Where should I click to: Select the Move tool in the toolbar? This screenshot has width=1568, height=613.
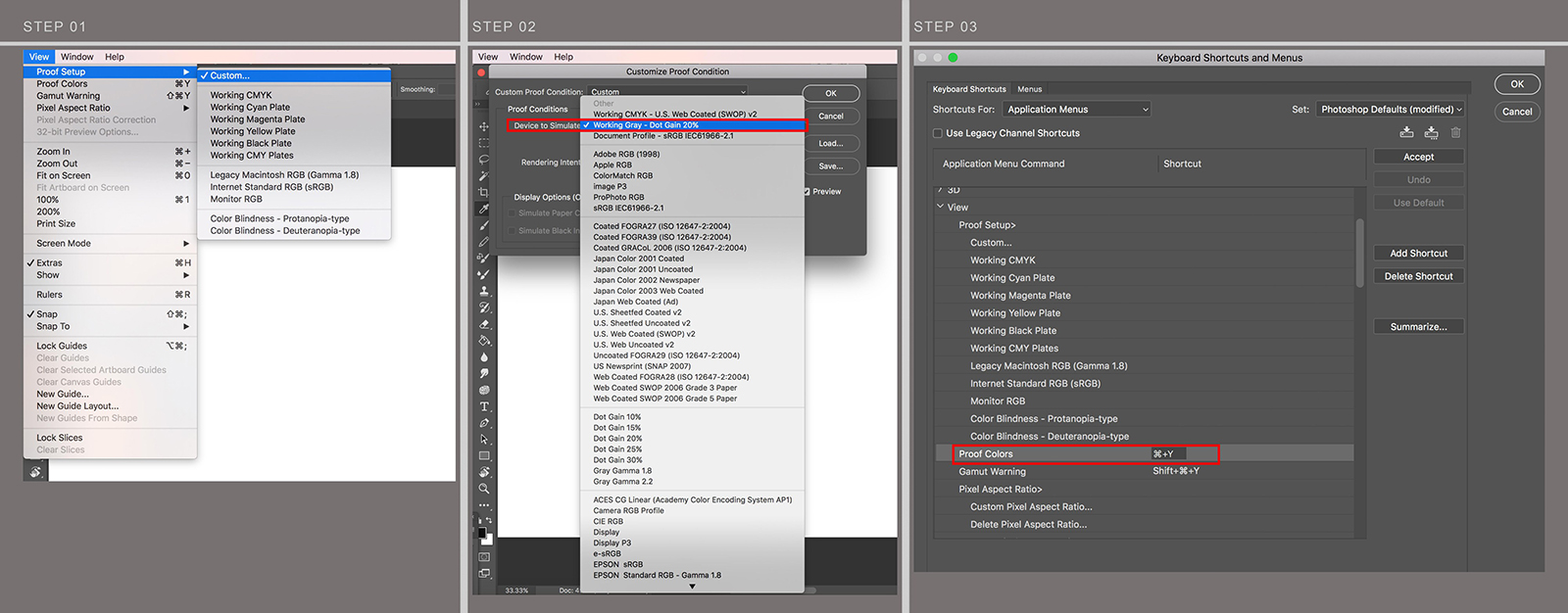[x=484, y=126]
